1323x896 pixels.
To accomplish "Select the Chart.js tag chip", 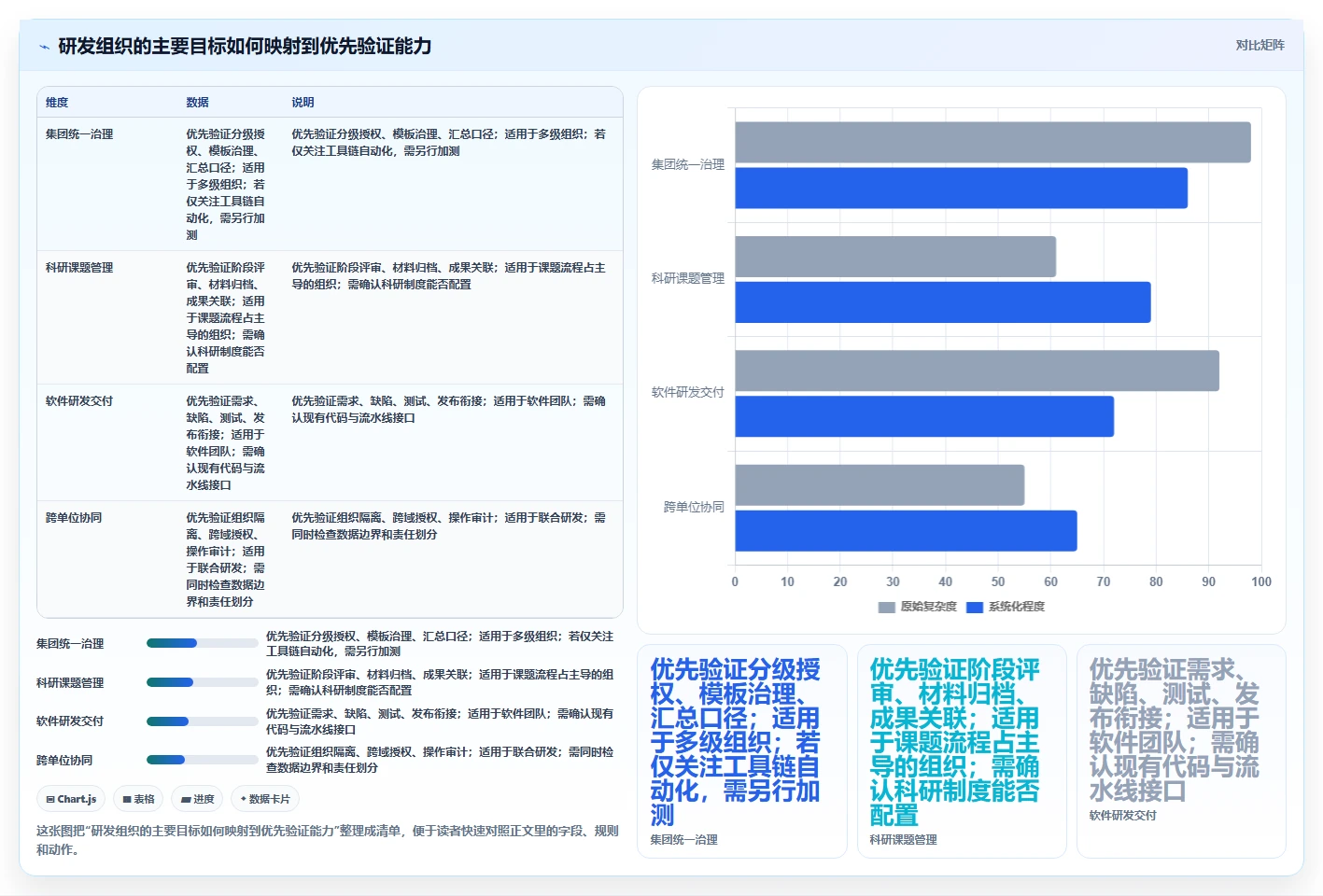I will [x=71, y=799].
